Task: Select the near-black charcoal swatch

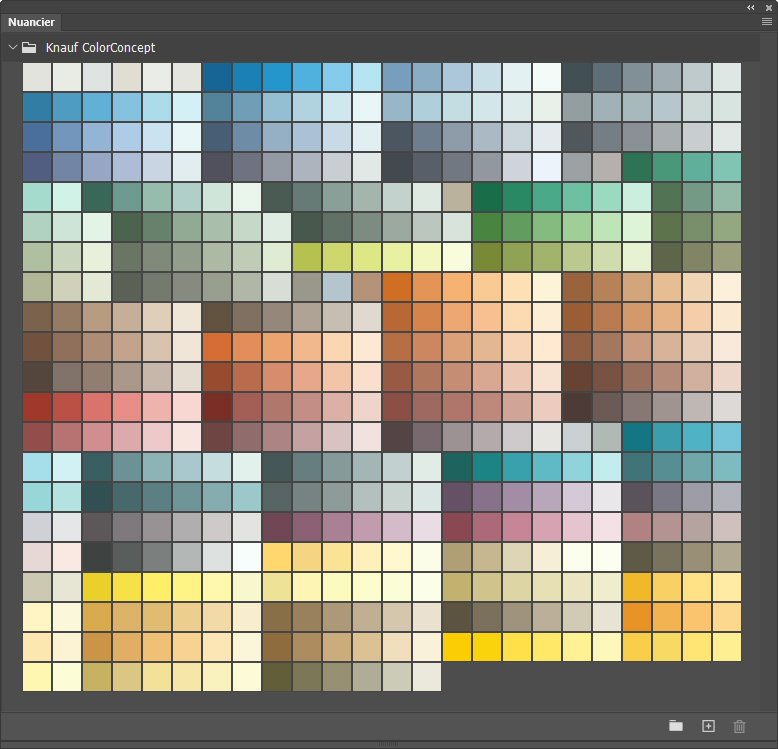Action: (x=97, y=557)
